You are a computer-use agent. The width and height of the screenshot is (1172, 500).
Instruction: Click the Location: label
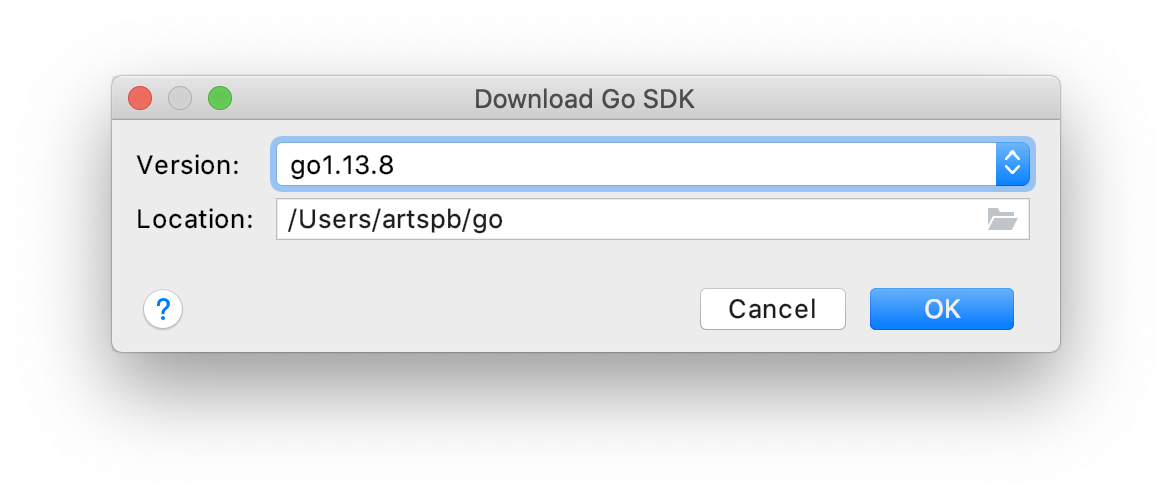point(195,219)
